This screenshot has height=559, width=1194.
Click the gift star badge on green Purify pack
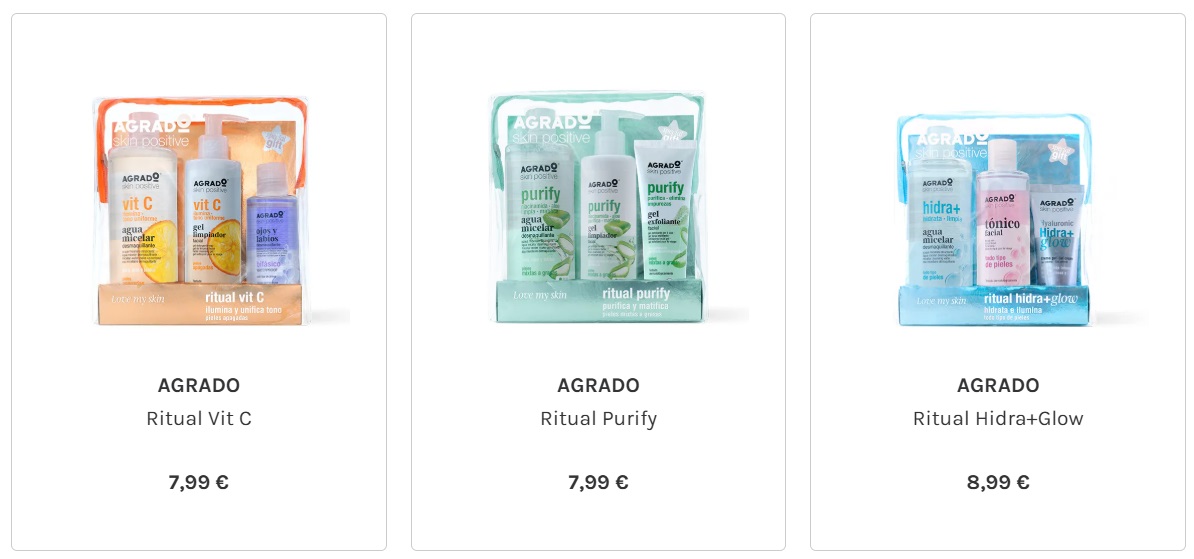point(670,129)
